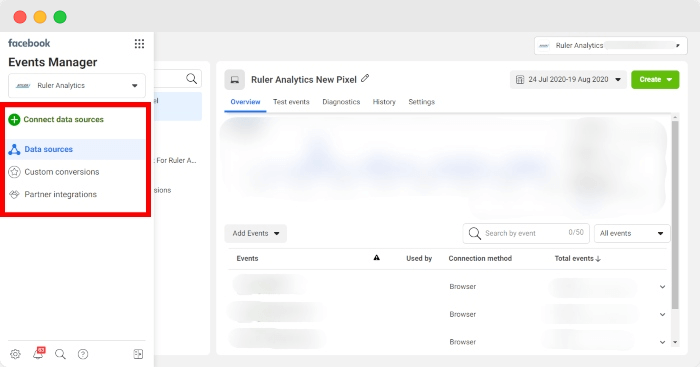Collapse the sidebar panel icon

(138, 354)
